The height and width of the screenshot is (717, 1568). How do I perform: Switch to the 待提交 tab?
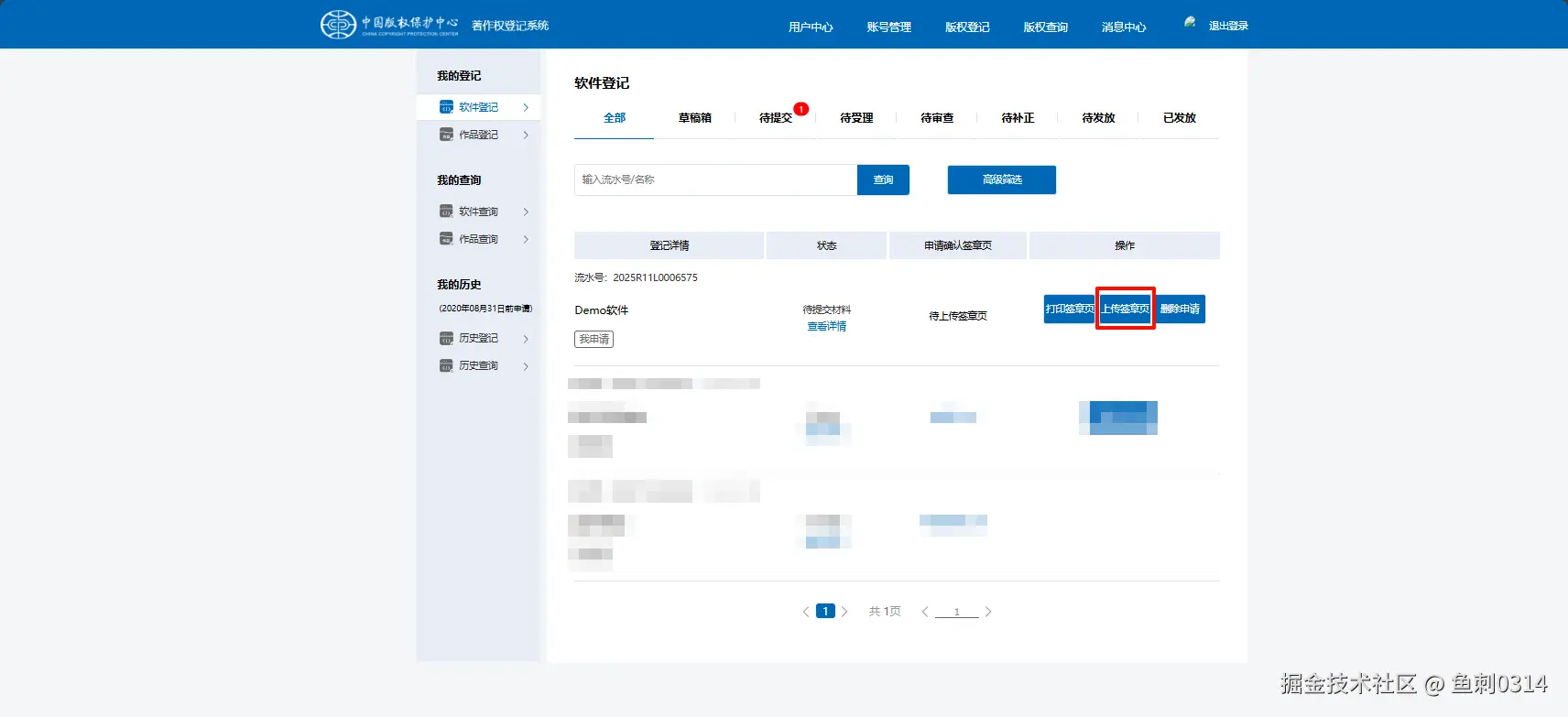[x=776, y=118]
